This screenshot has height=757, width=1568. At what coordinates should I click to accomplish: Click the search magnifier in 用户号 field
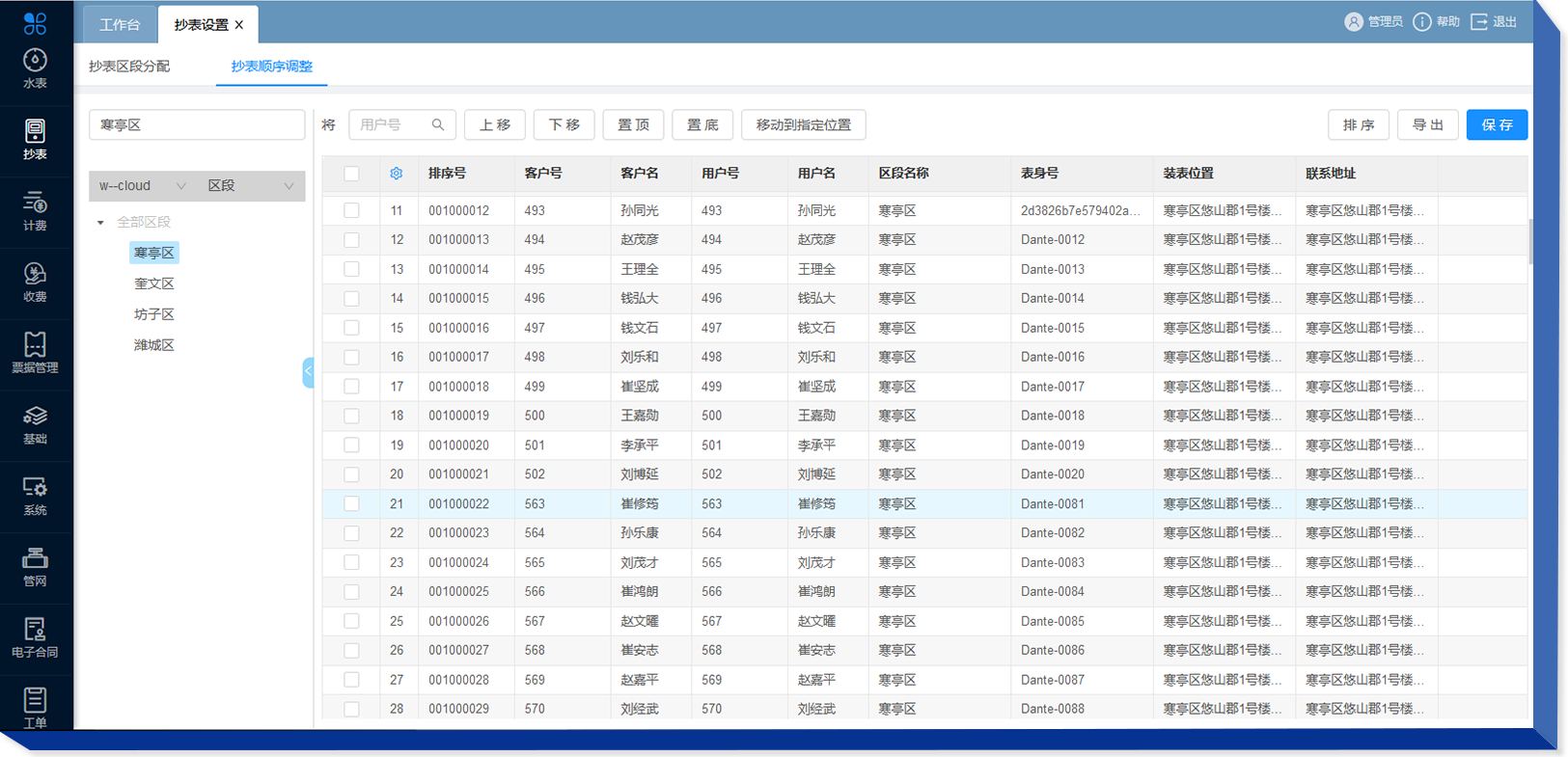pos(438,124)
